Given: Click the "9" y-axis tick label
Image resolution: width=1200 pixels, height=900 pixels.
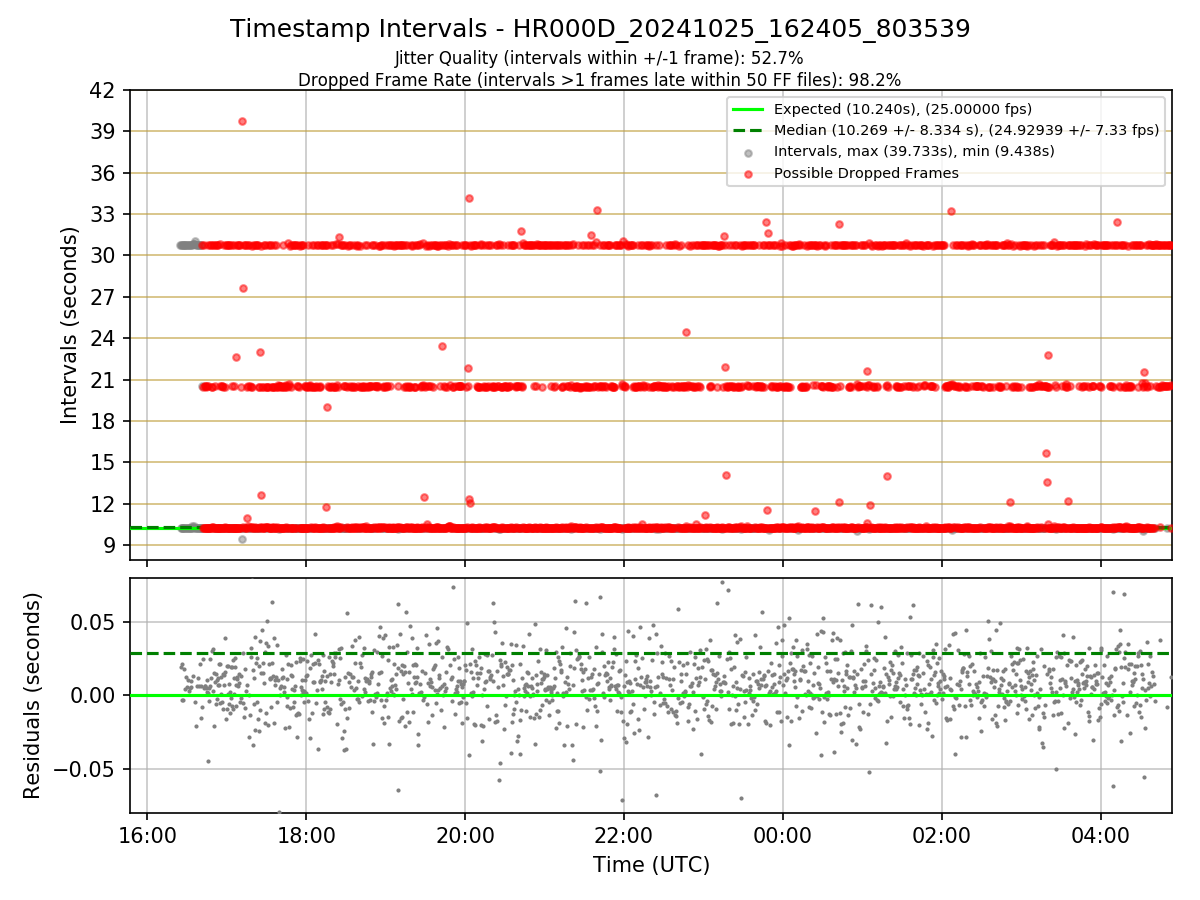Looking at the screenshot, I should click(112, 545).
